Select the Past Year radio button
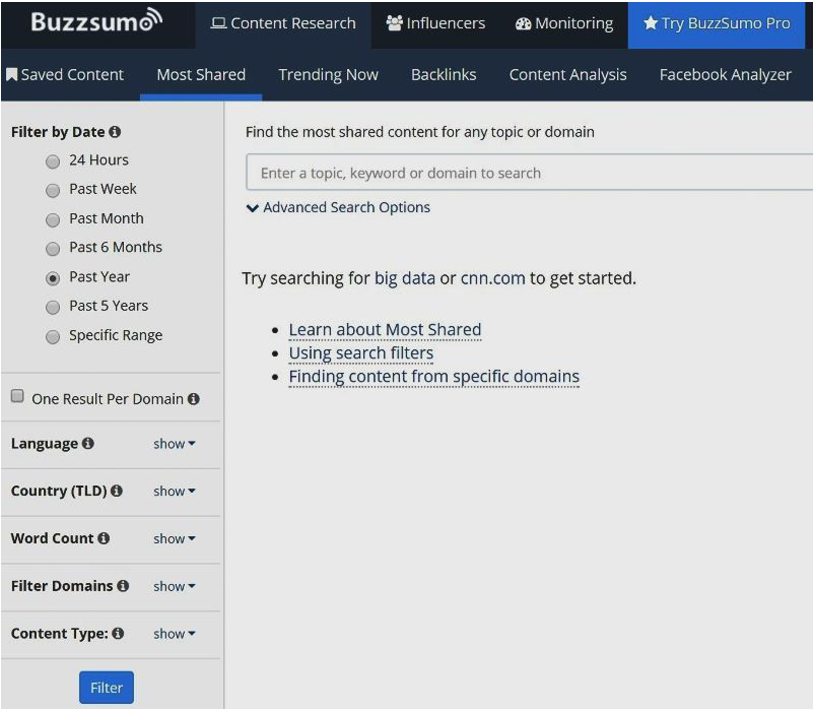Viewport: 813px width, 709px height. tap(52, 279)
